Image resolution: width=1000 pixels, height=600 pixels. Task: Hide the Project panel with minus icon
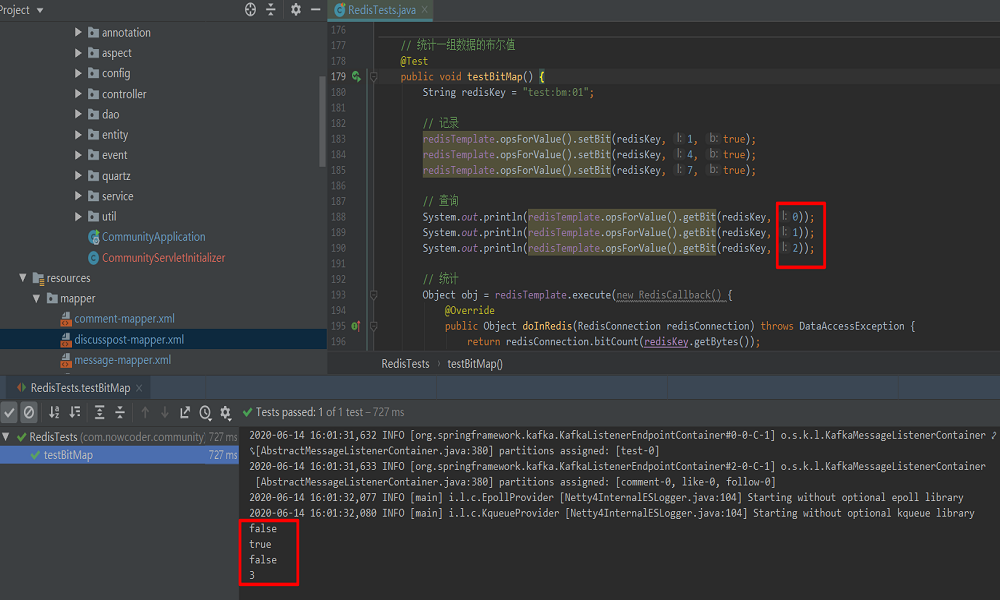[x=315, y=10]
